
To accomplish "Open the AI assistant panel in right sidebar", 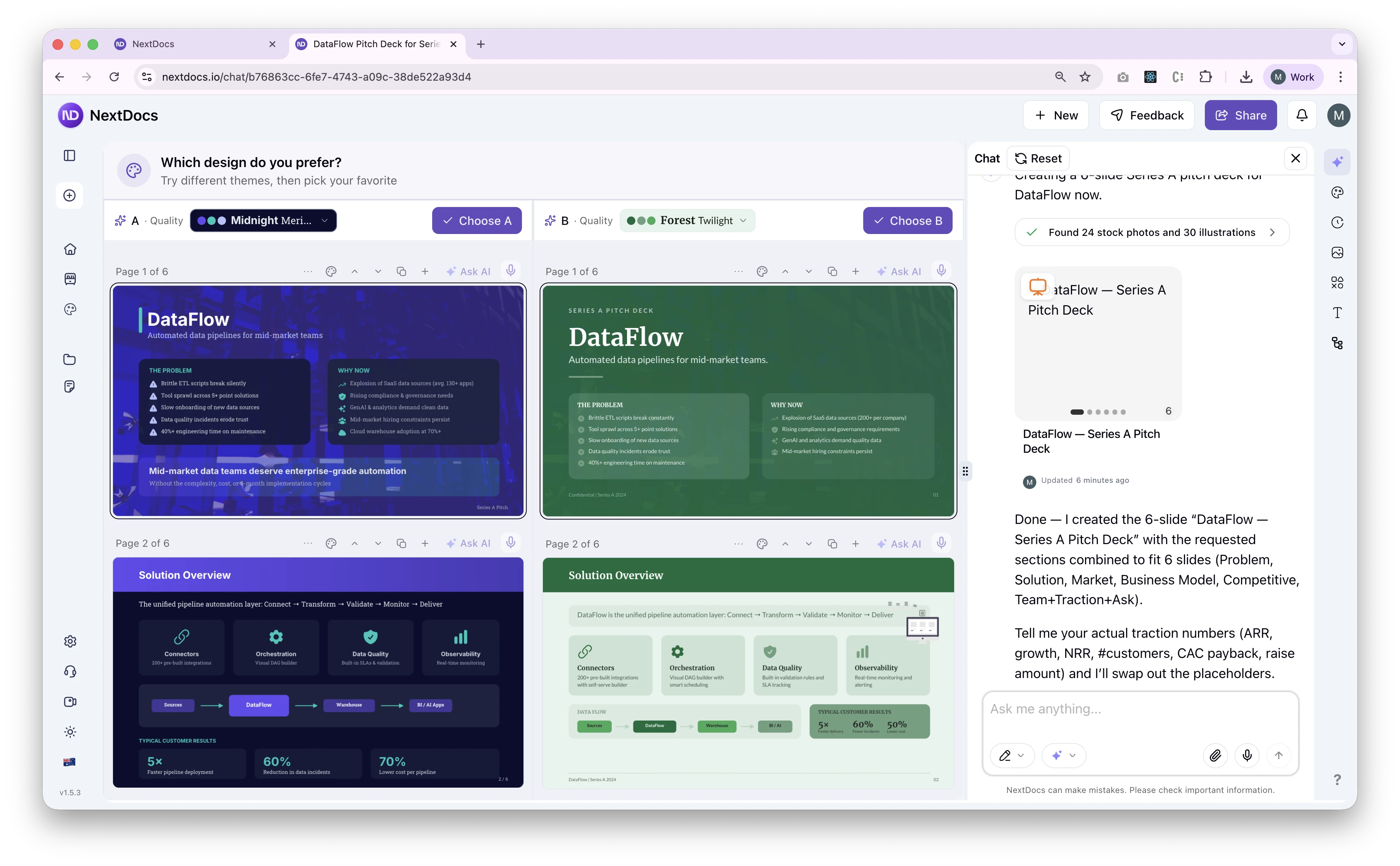I will (1338, 161).
